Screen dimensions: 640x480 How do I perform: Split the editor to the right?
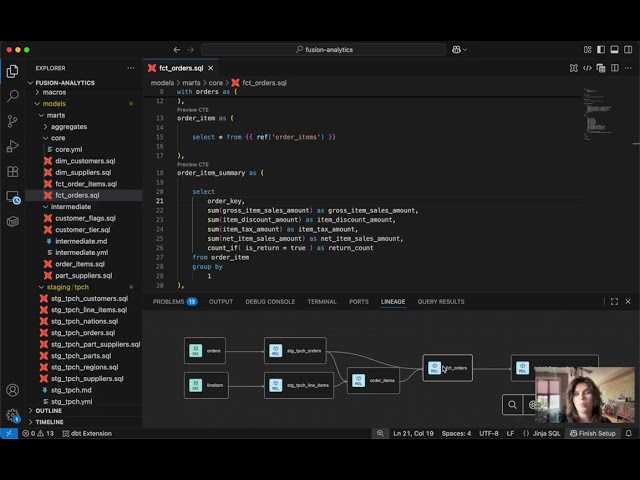point(615,68)
